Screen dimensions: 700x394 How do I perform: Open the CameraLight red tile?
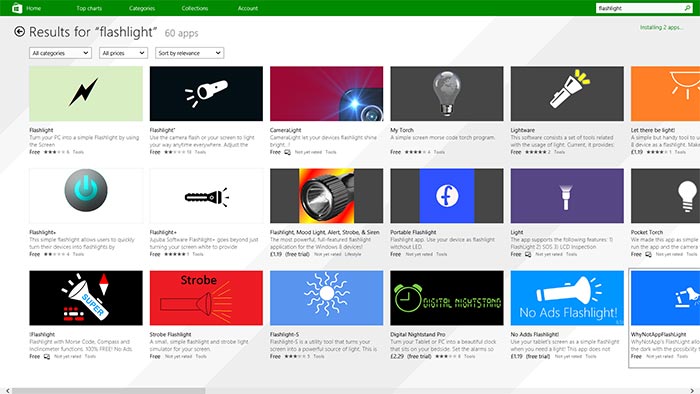326,94
